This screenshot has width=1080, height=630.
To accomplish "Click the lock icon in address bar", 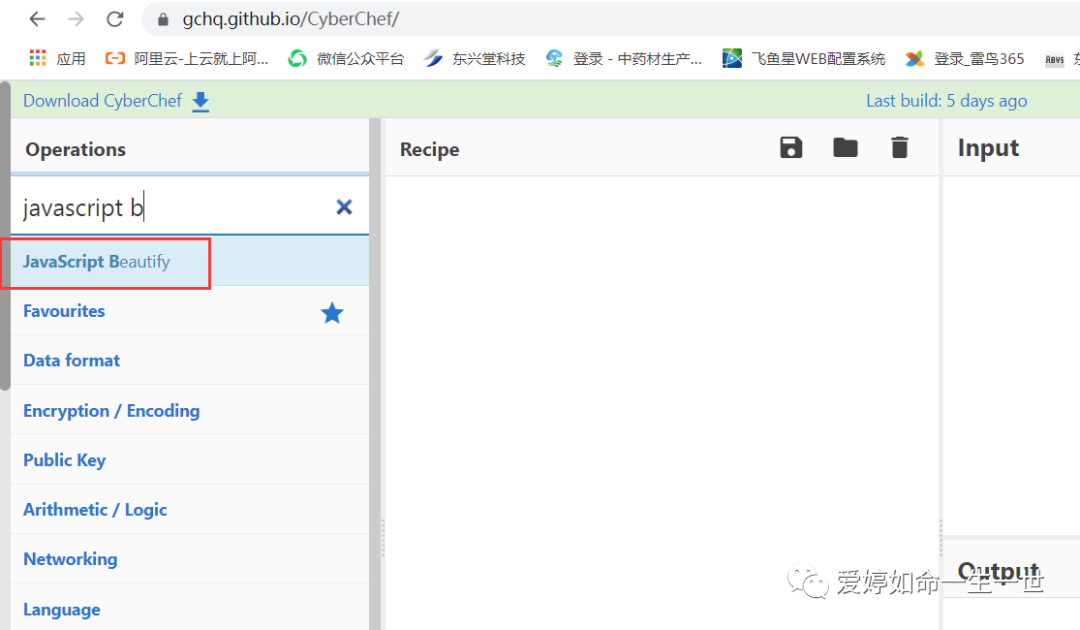I will coord(163,19).
